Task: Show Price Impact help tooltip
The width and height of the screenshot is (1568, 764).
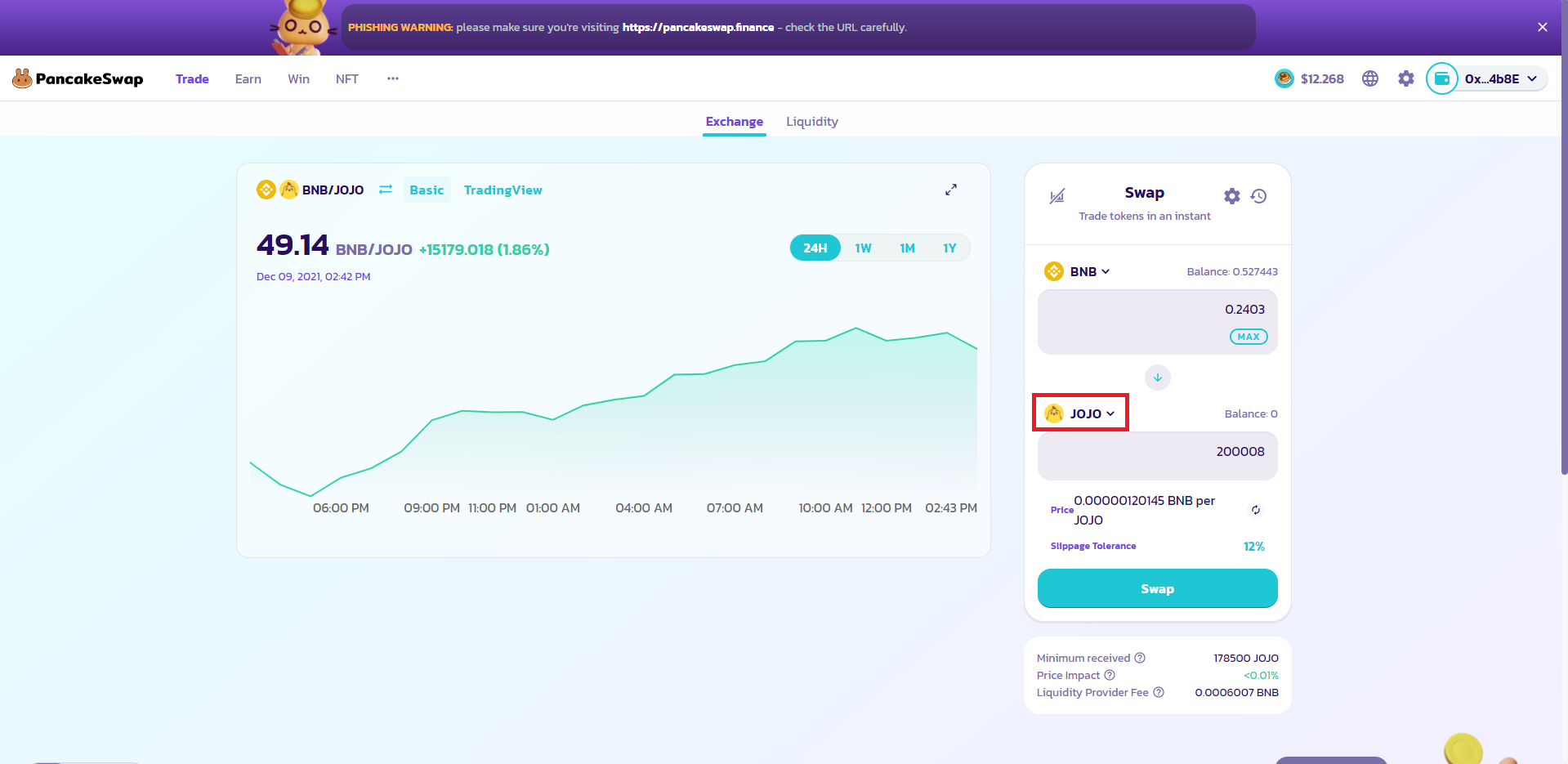Action: point(1110,675)
